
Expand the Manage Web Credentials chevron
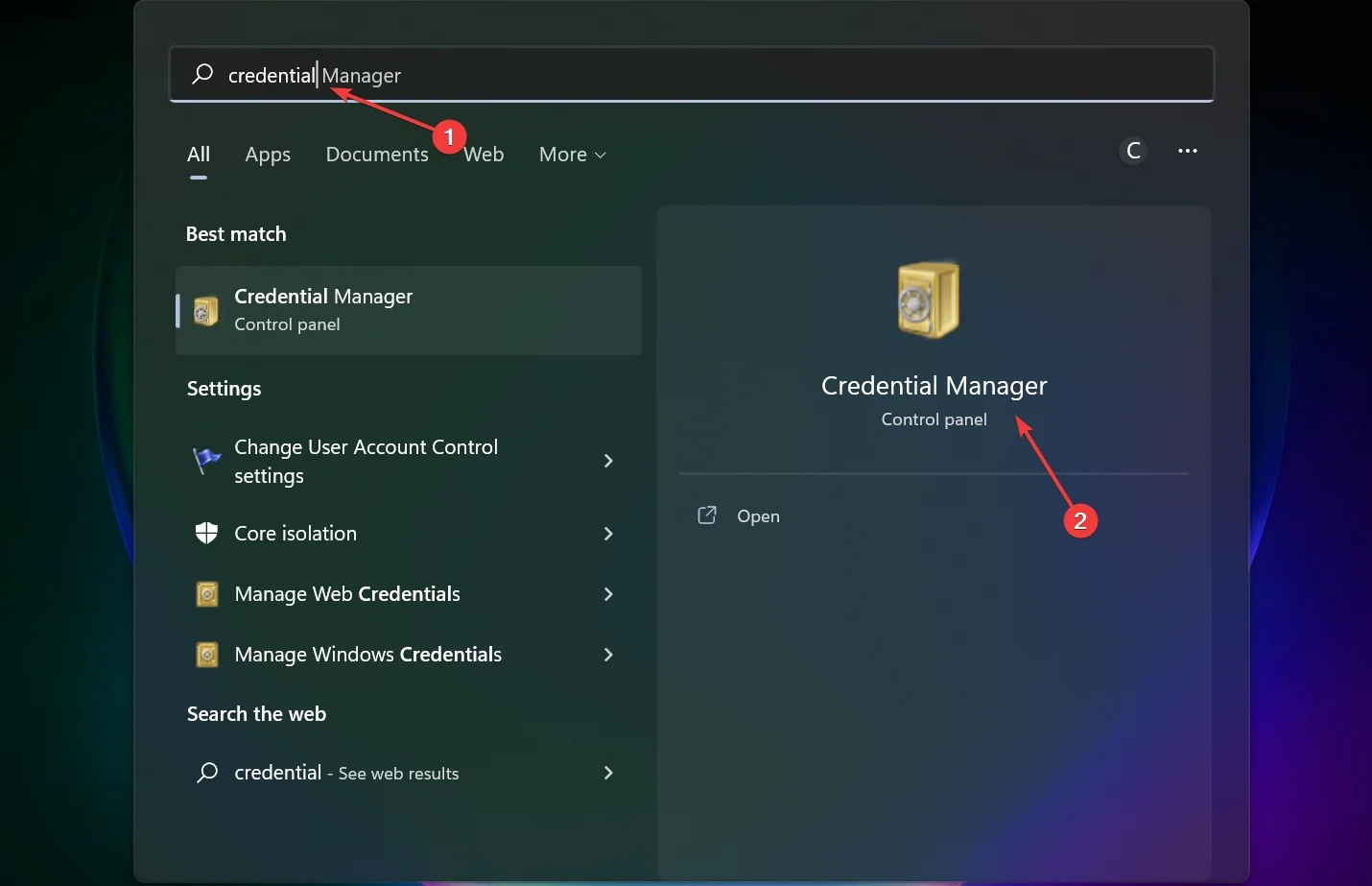pos(608,594)
